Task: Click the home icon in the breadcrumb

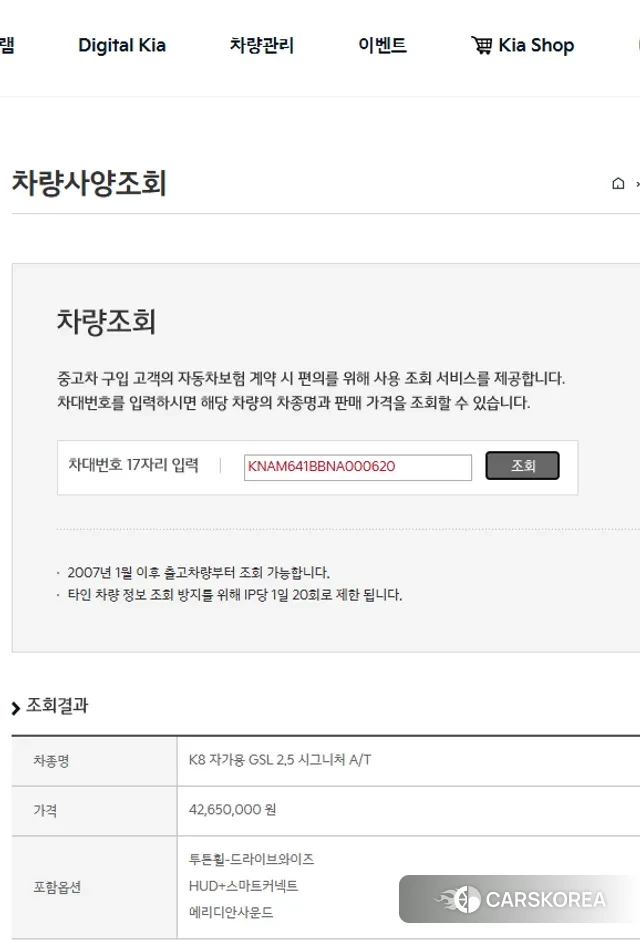Action: 618,184
